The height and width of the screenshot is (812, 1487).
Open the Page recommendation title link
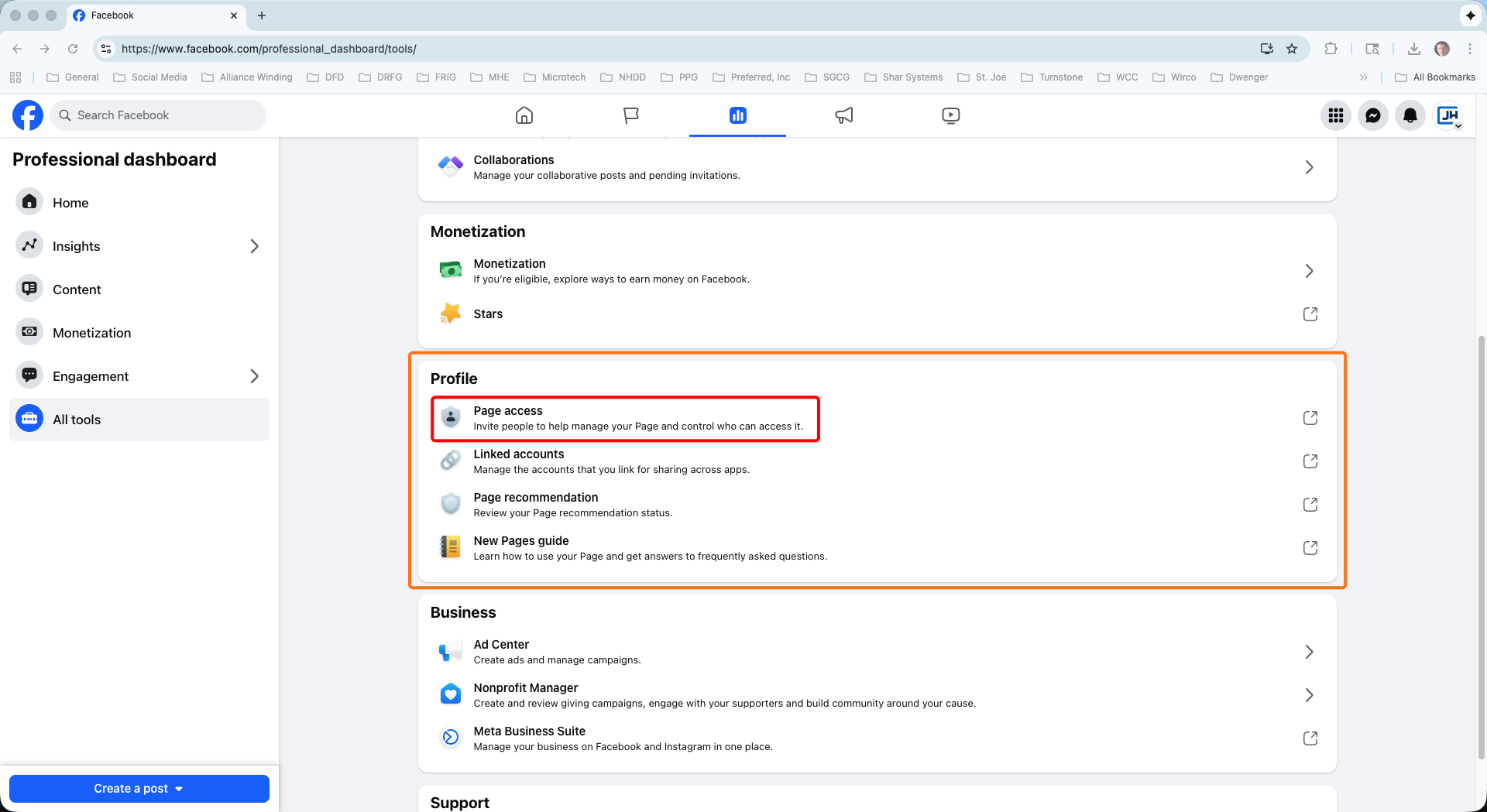[536, 498]
